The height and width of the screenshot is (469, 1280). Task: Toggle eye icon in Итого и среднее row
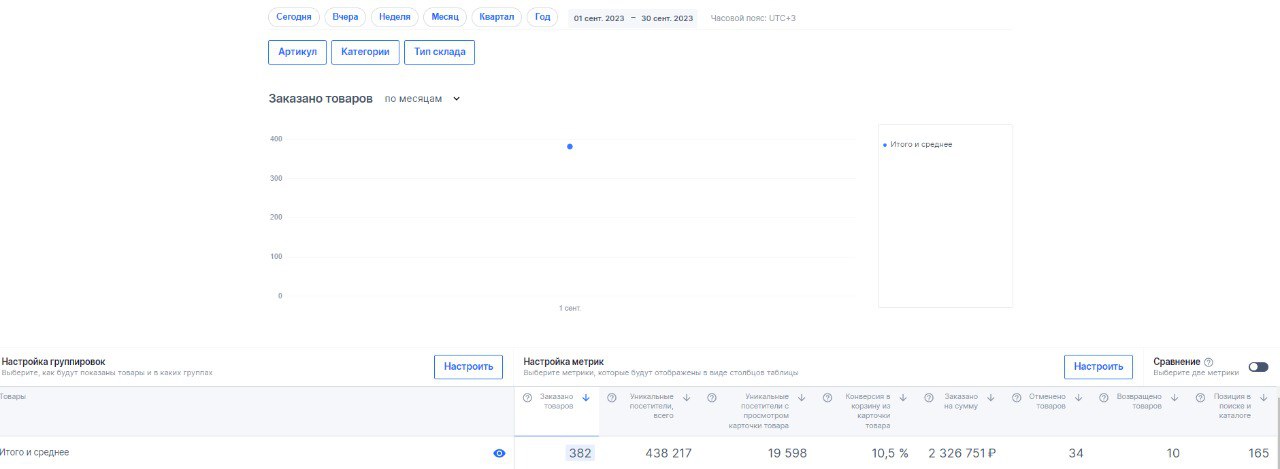[x=499, y=453]
